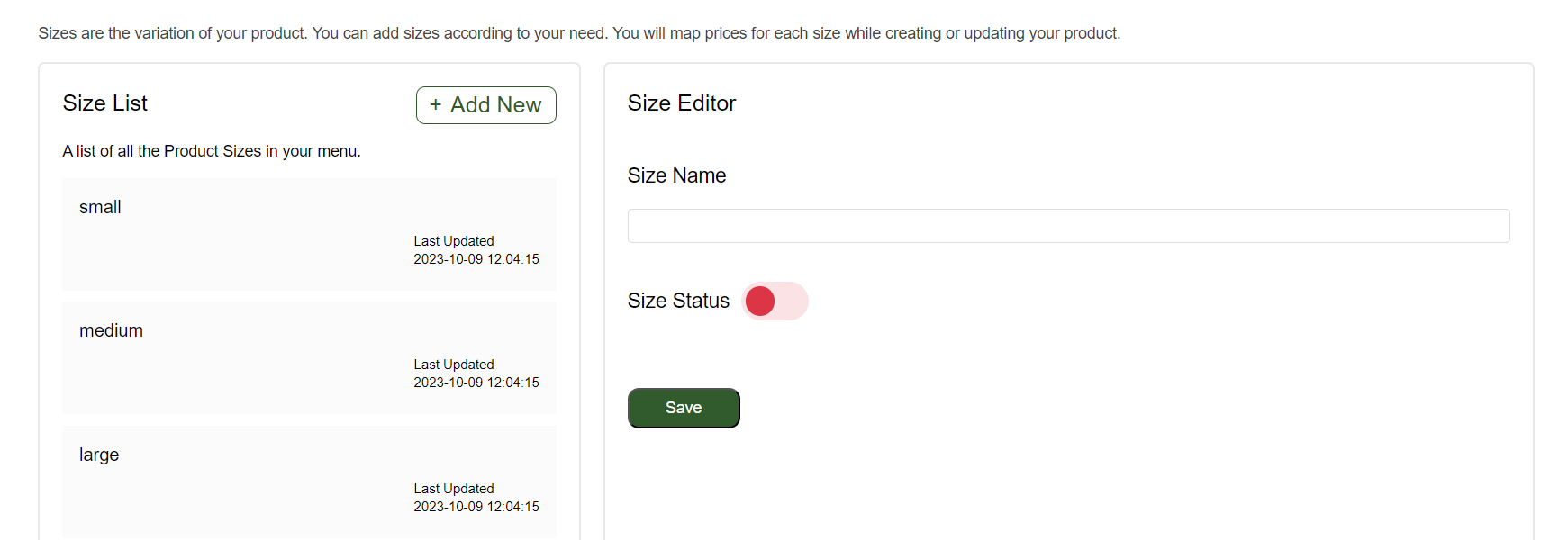1568x540 pixels.
Task: Click the small size's timestamp date
Action: 476,259
